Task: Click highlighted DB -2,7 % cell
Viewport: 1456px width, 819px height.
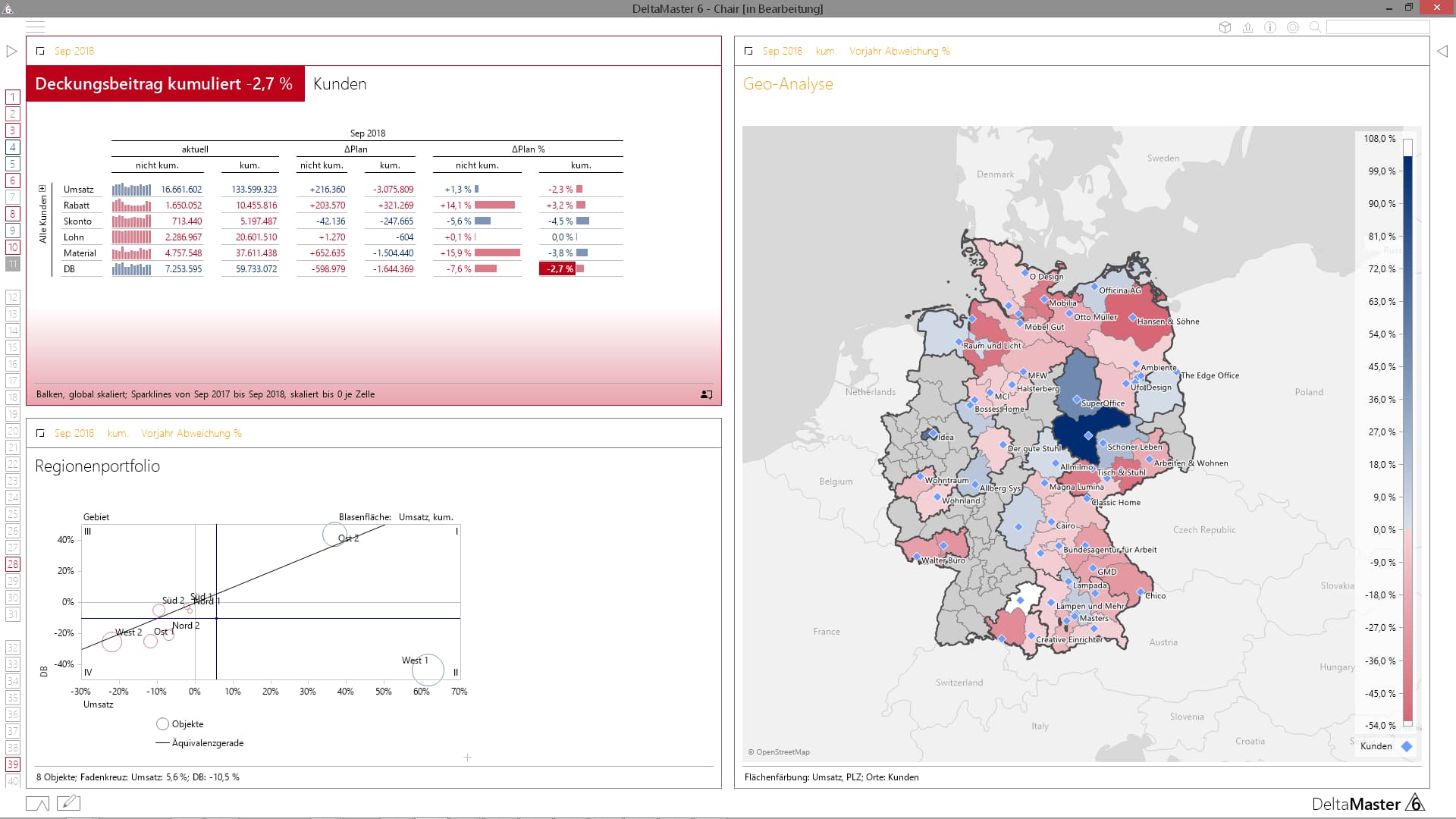Action: click(x=557, y=269)
